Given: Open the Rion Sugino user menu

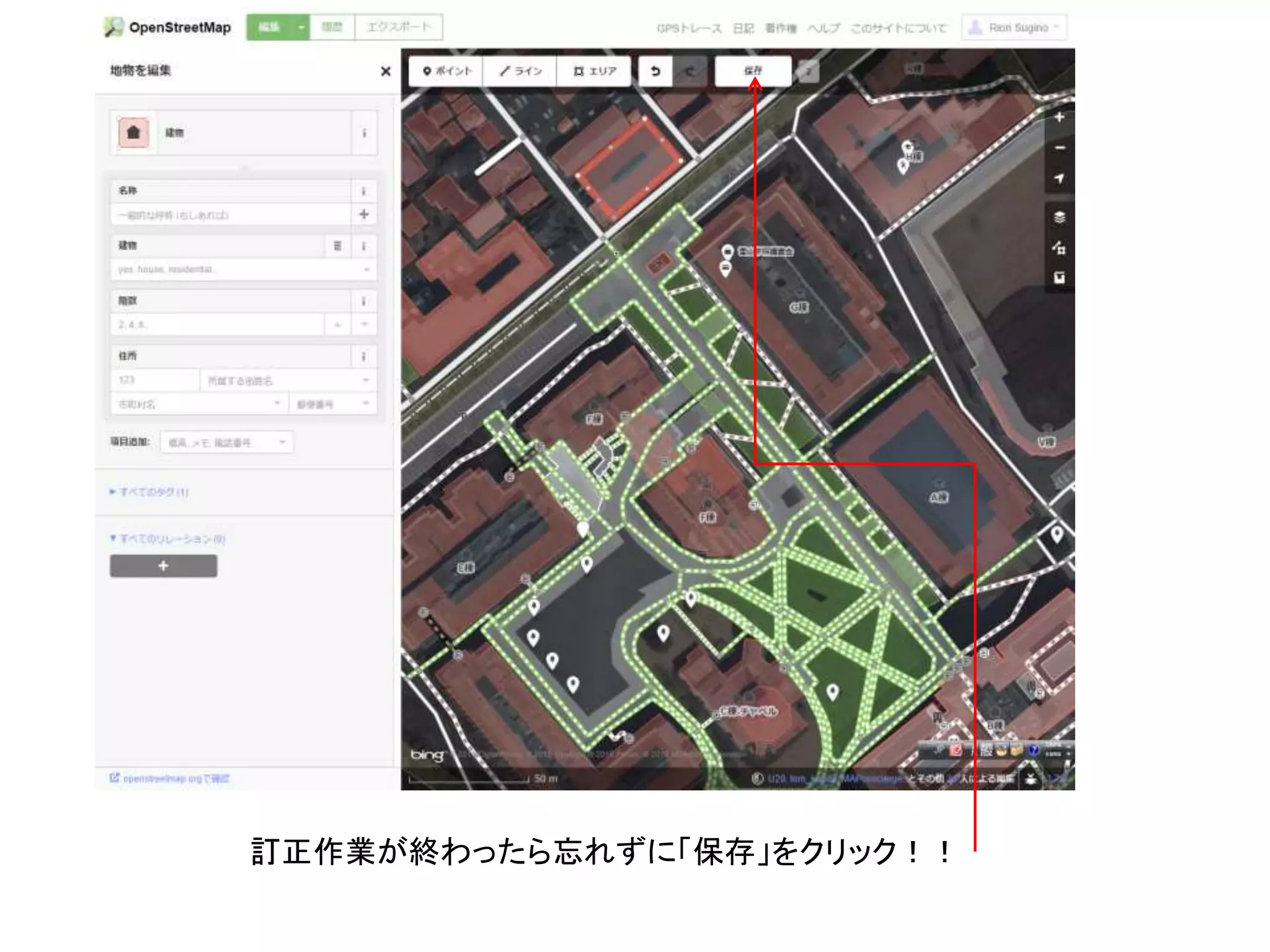Looking at the screenshot, I should coord(1014,27).
